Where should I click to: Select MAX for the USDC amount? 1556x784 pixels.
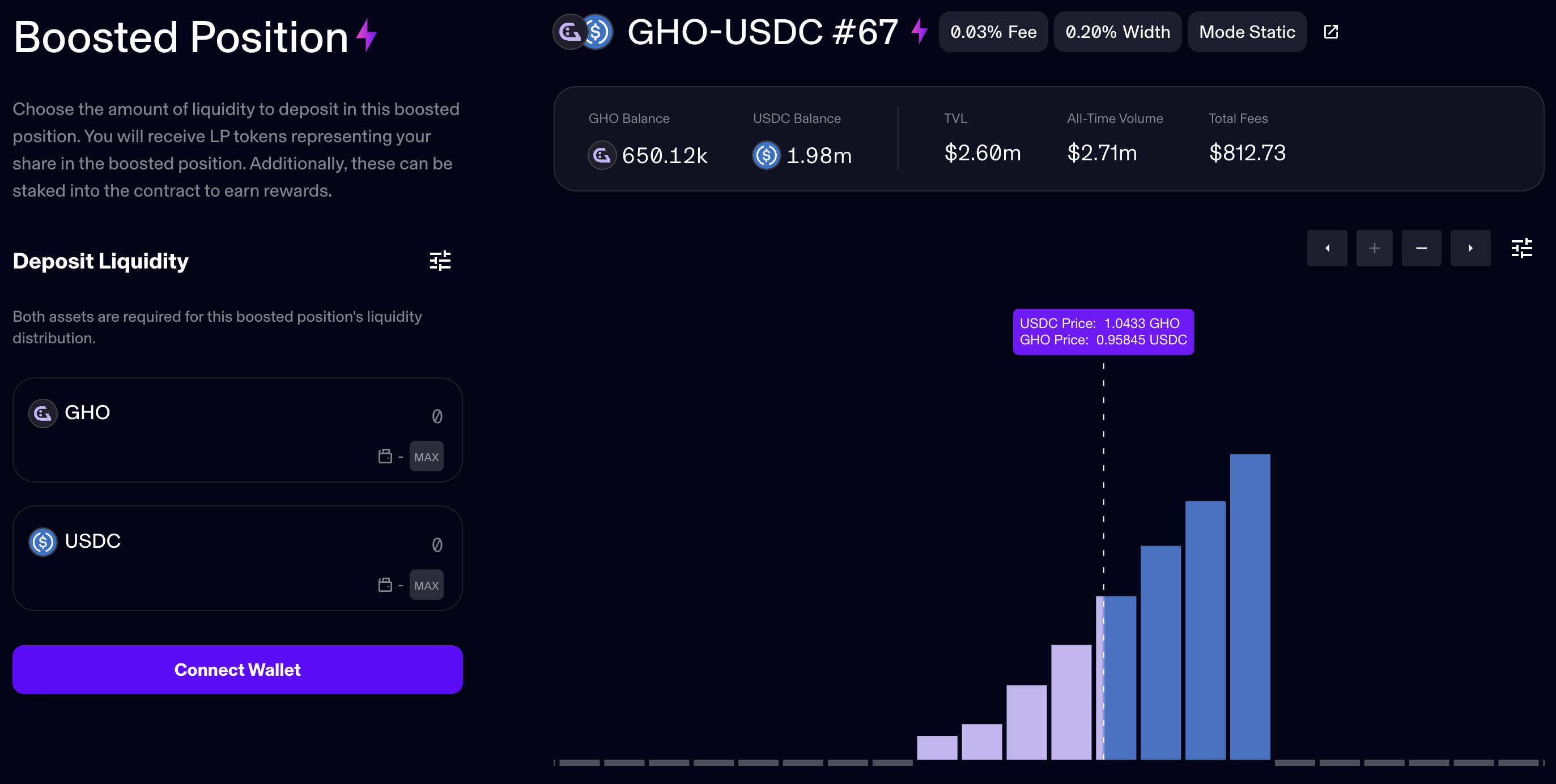[427, 584]
